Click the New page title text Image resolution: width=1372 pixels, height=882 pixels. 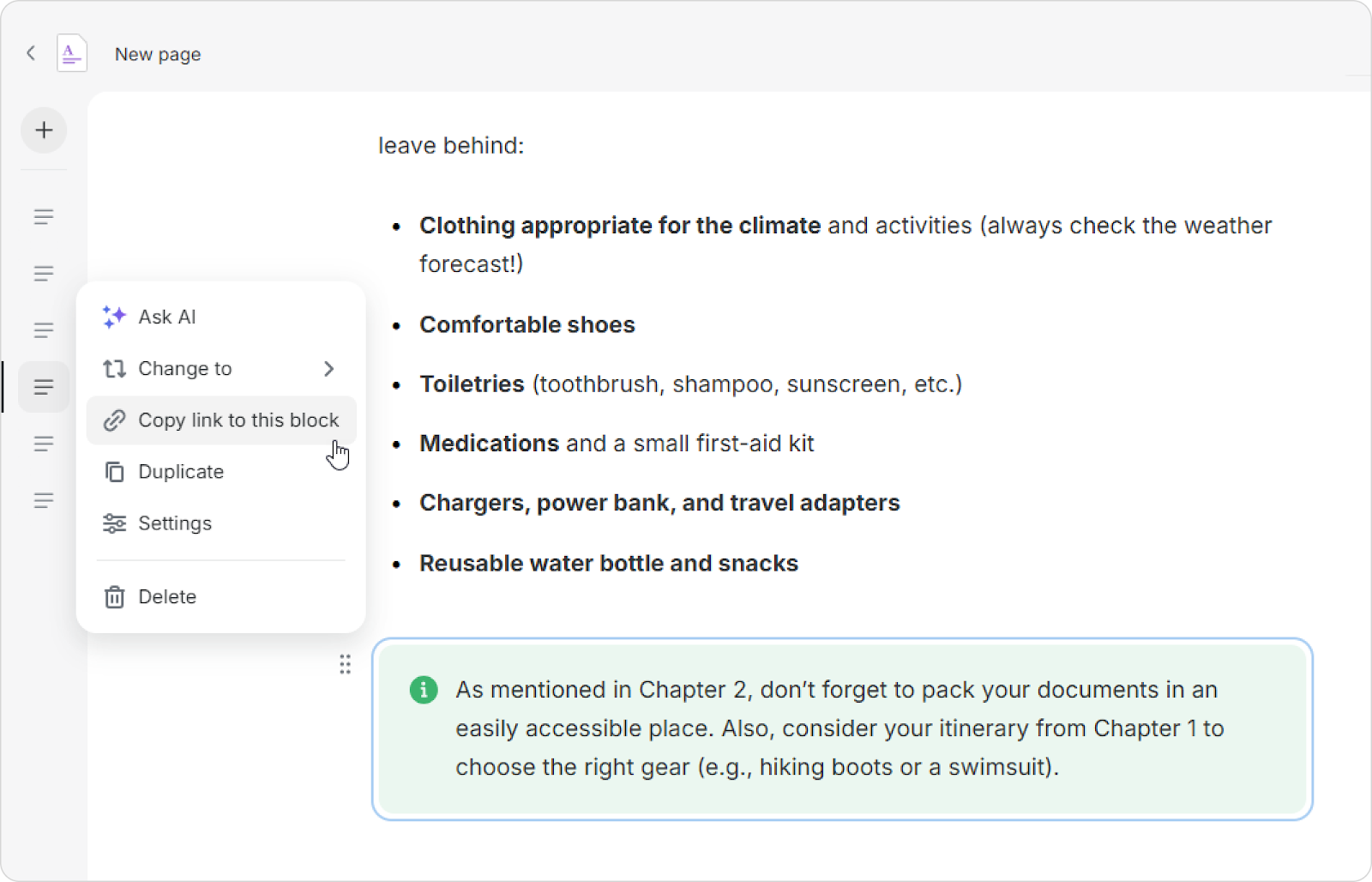coord(158,54)
